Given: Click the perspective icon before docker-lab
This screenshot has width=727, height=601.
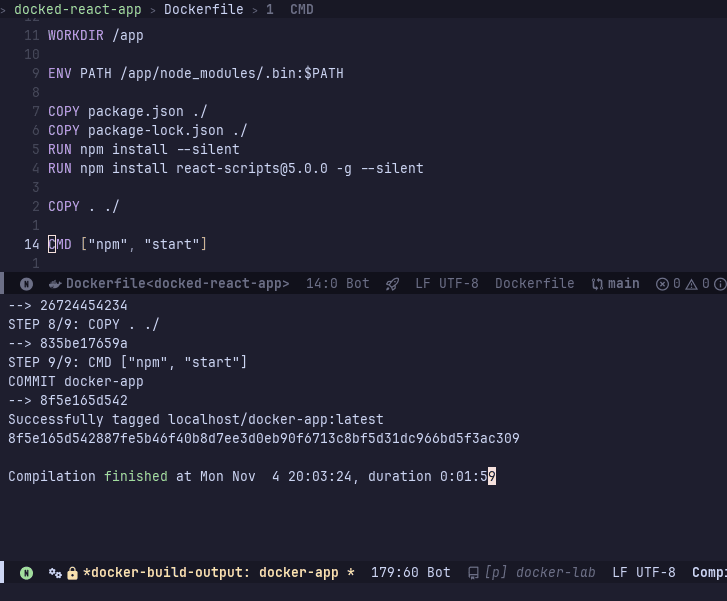Looking at the screenshot, I should [x=473, y=573].
